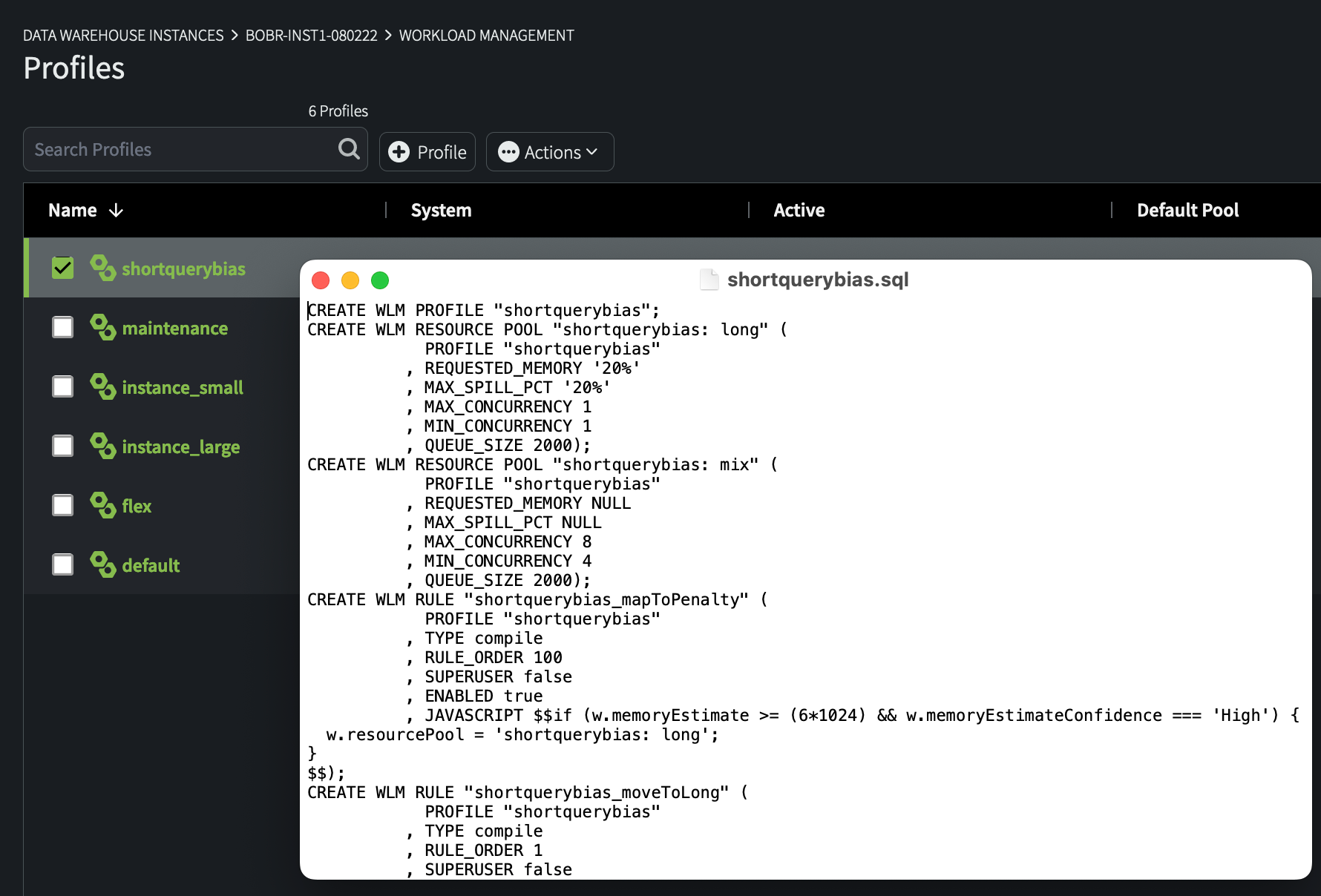Check the maintenance profile checkbox

click(63, 327)
